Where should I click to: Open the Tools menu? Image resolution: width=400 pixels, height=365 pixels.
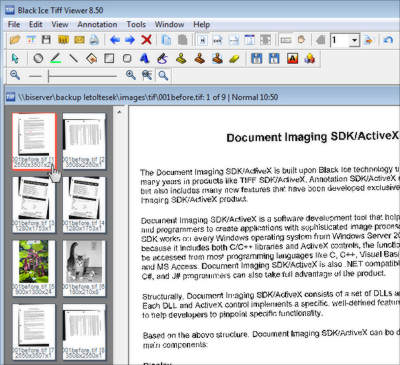(x=136, y=24)
